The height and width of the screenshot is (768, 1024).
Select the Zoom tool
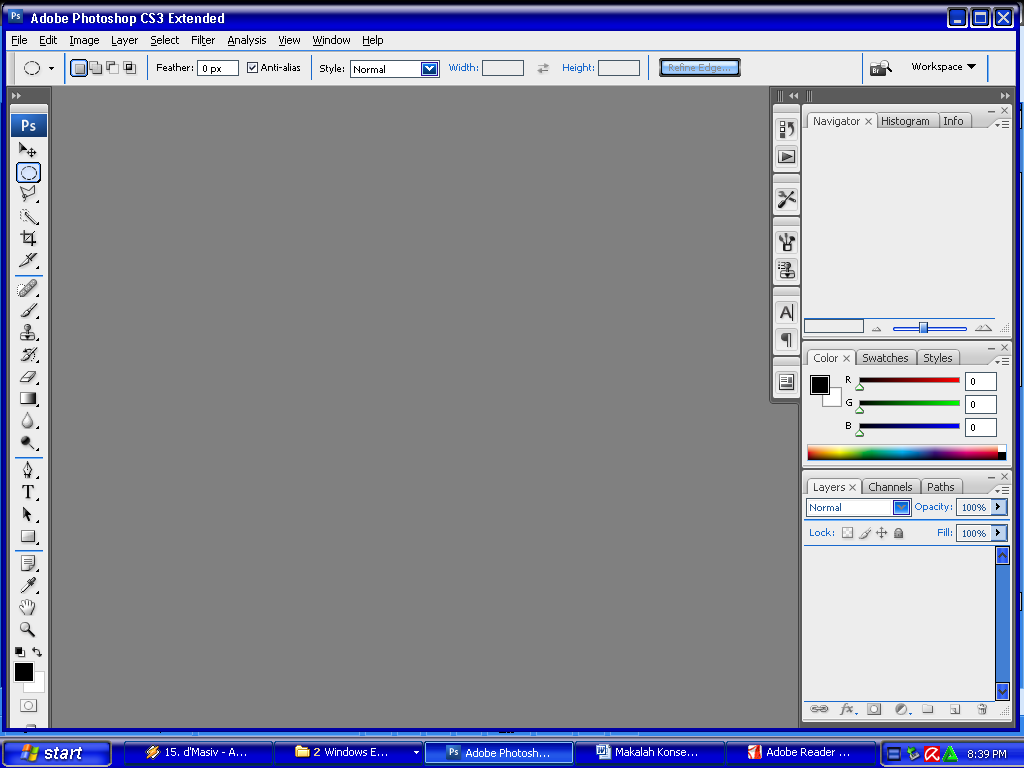click(28, 630)
